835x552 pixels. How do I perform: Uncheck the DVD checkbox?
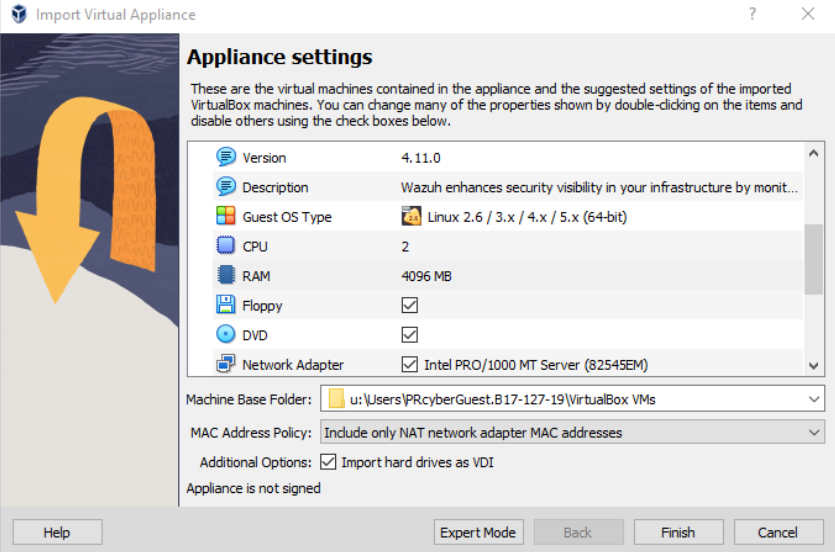410,335
